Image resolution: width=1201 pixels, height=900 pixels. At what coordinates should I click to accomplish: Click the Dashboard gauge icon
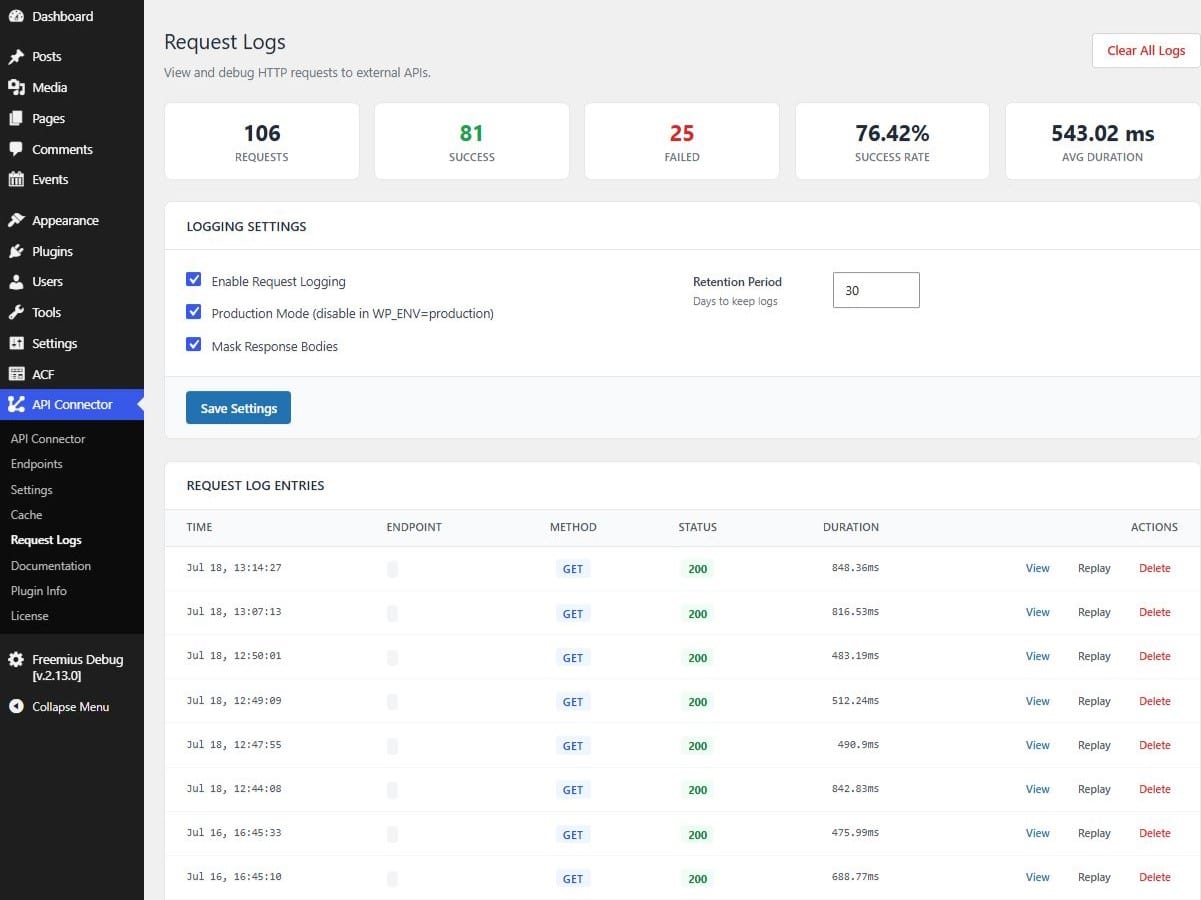[x=16, y=16]
